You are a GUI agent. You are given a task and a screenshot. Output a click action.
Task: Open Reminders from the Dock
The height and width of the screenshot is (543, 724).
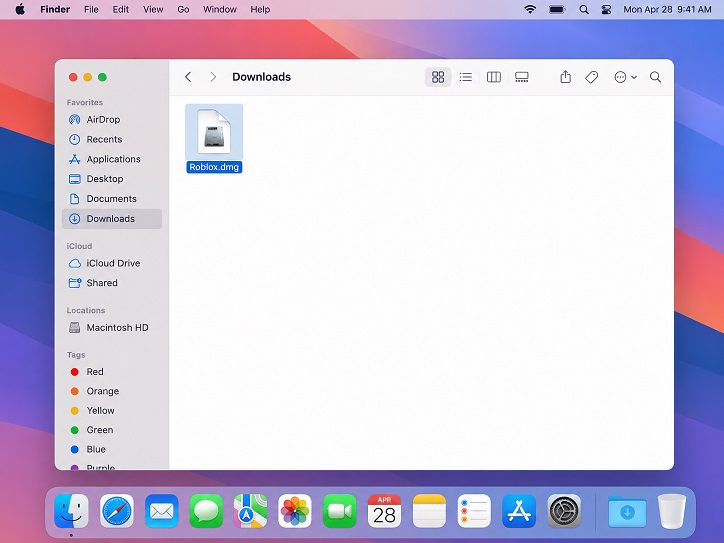[474, 511]
